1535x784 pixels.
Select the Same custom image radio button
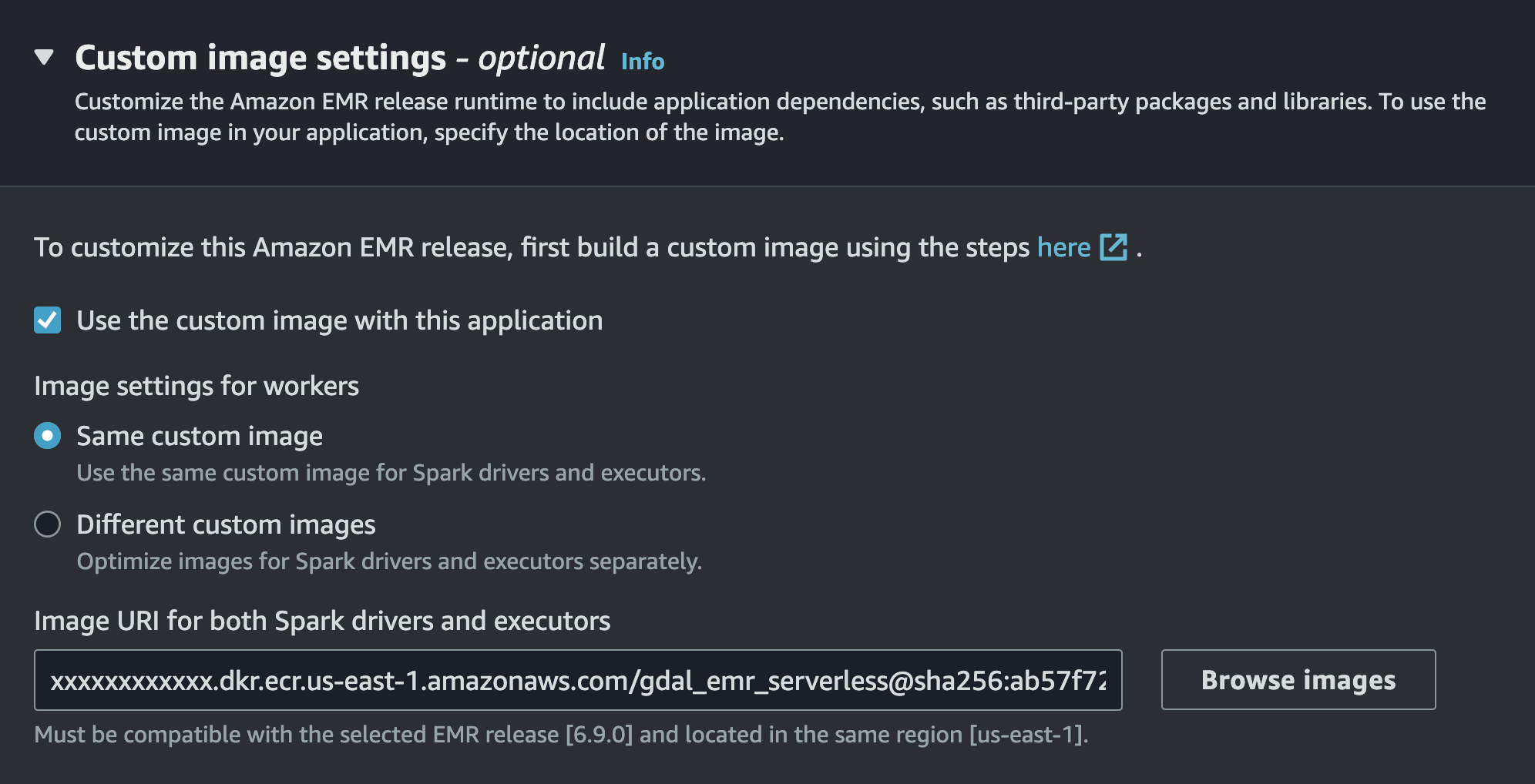tap(48, 436)
